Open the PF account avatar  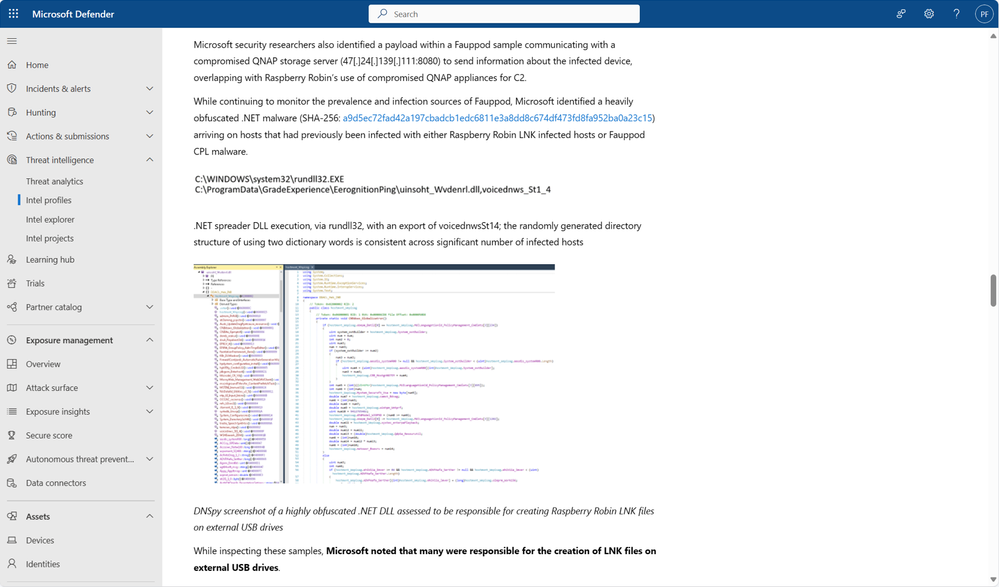point(984,14)
